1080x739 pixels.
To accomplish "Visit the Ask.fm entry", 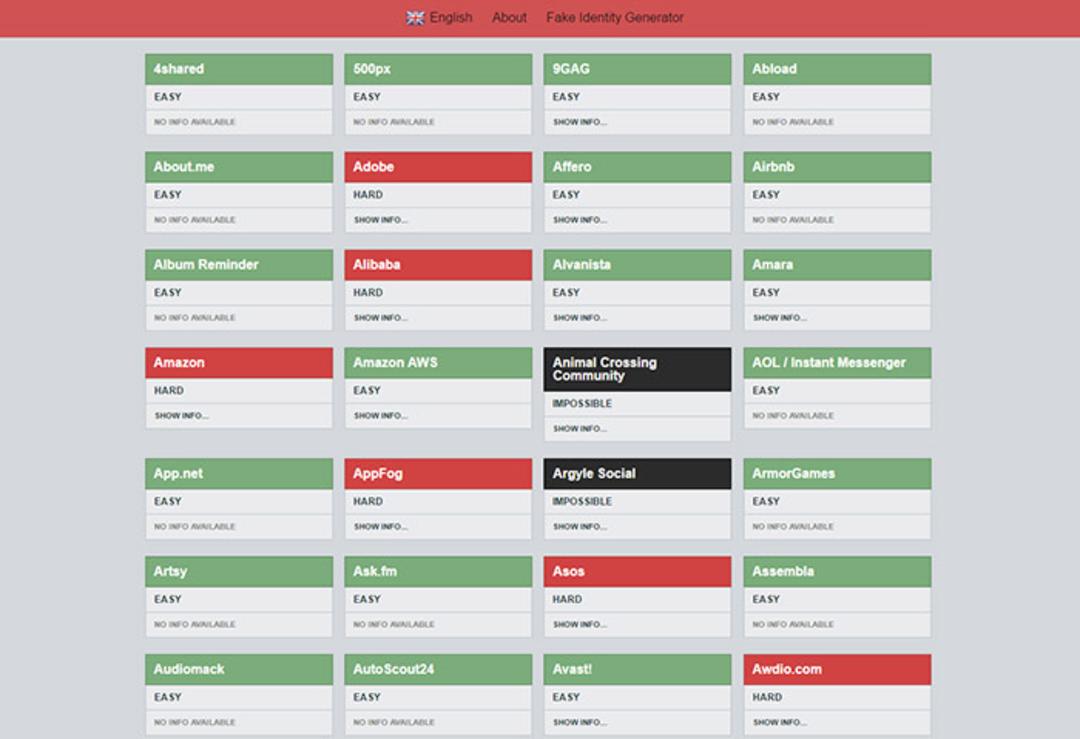I will [x=375, y=571].
